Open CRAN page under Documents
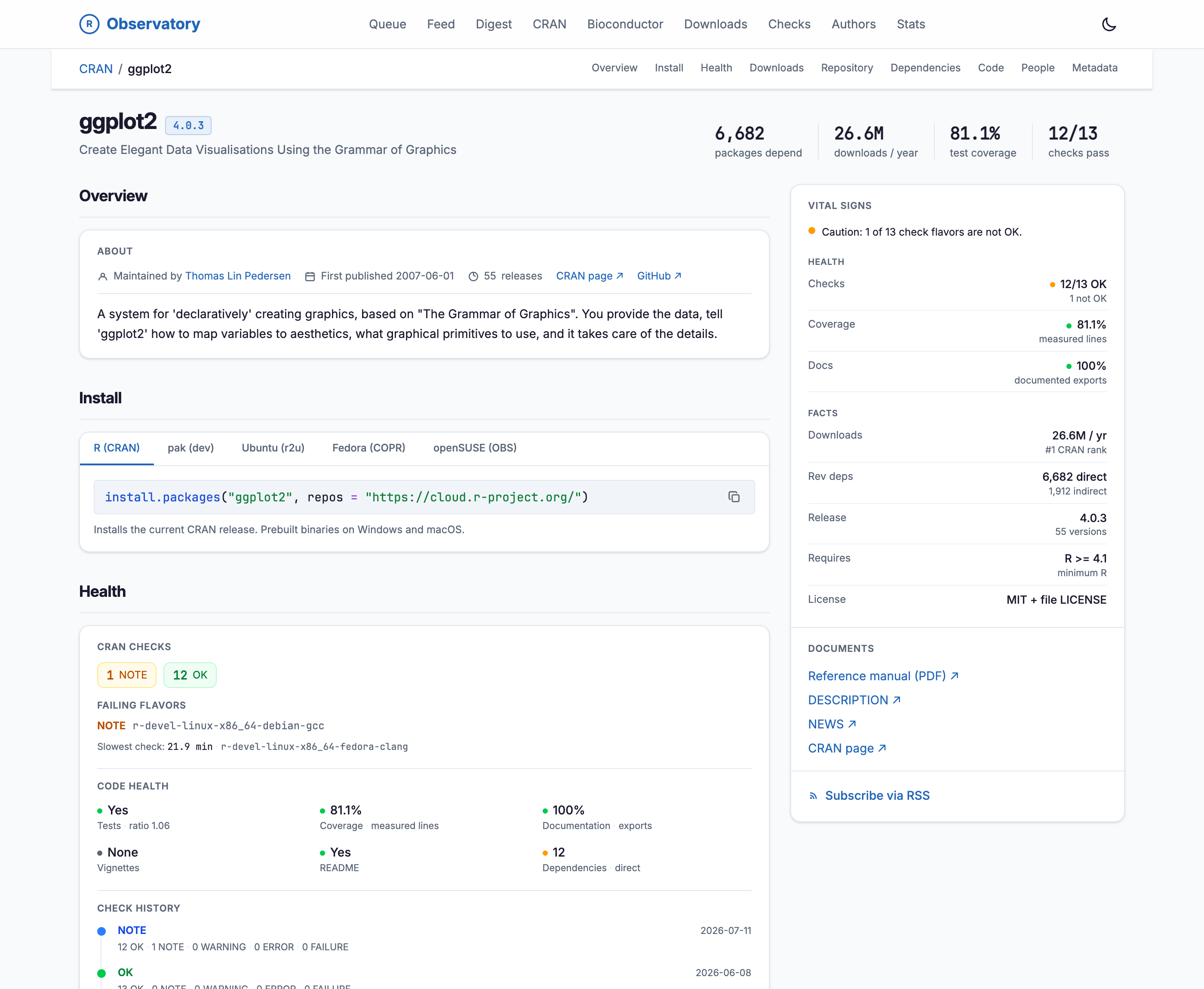Screen dimensions: 1204x989 (x=847, y=748)
